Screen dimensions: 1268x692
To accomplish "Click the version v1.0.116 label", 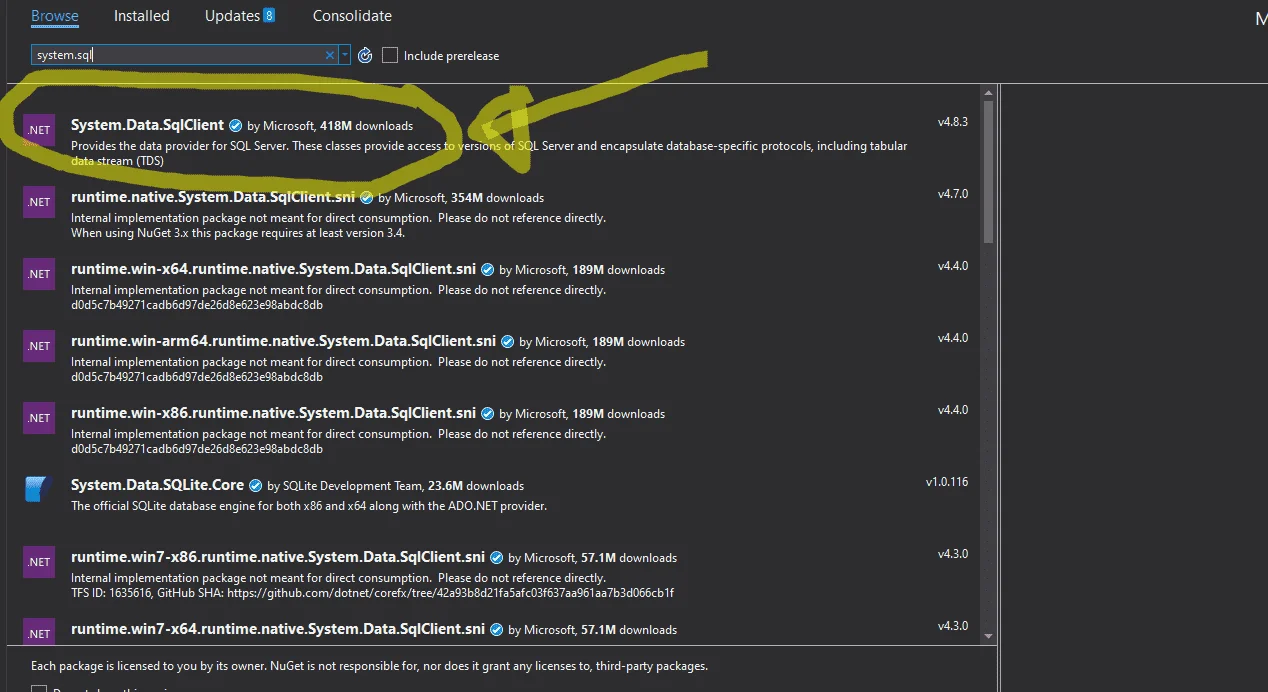I will [947, 482].
